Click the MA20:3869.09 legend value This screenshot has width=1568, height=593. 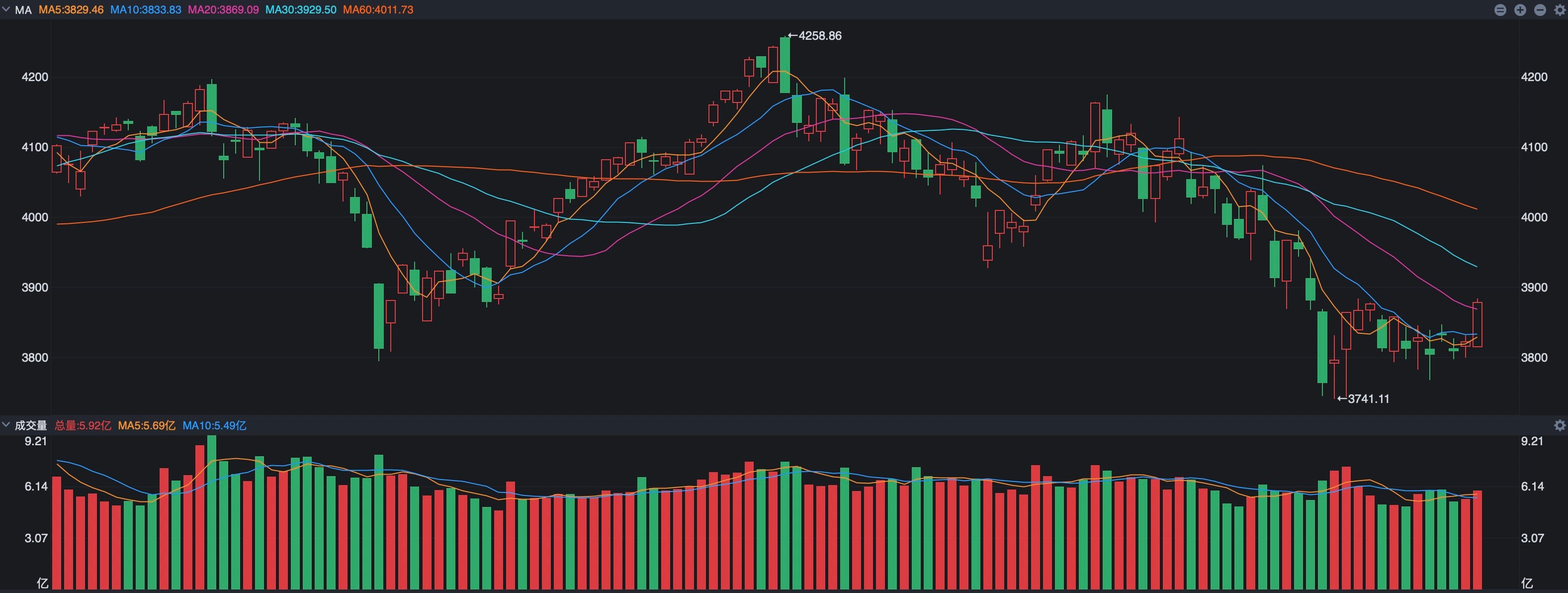[x=223, y=10]
